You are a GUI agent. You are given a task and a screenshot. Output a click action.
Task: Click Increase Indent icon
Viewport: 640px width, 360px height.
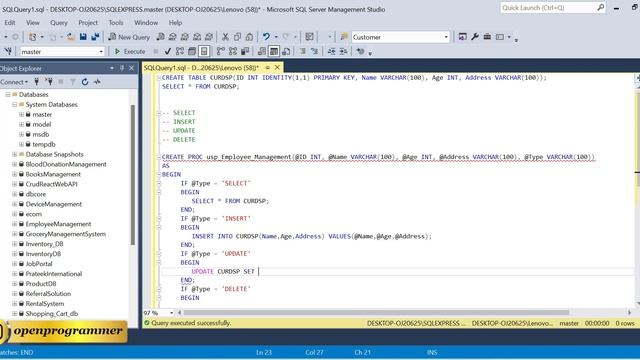pos(343,51)
